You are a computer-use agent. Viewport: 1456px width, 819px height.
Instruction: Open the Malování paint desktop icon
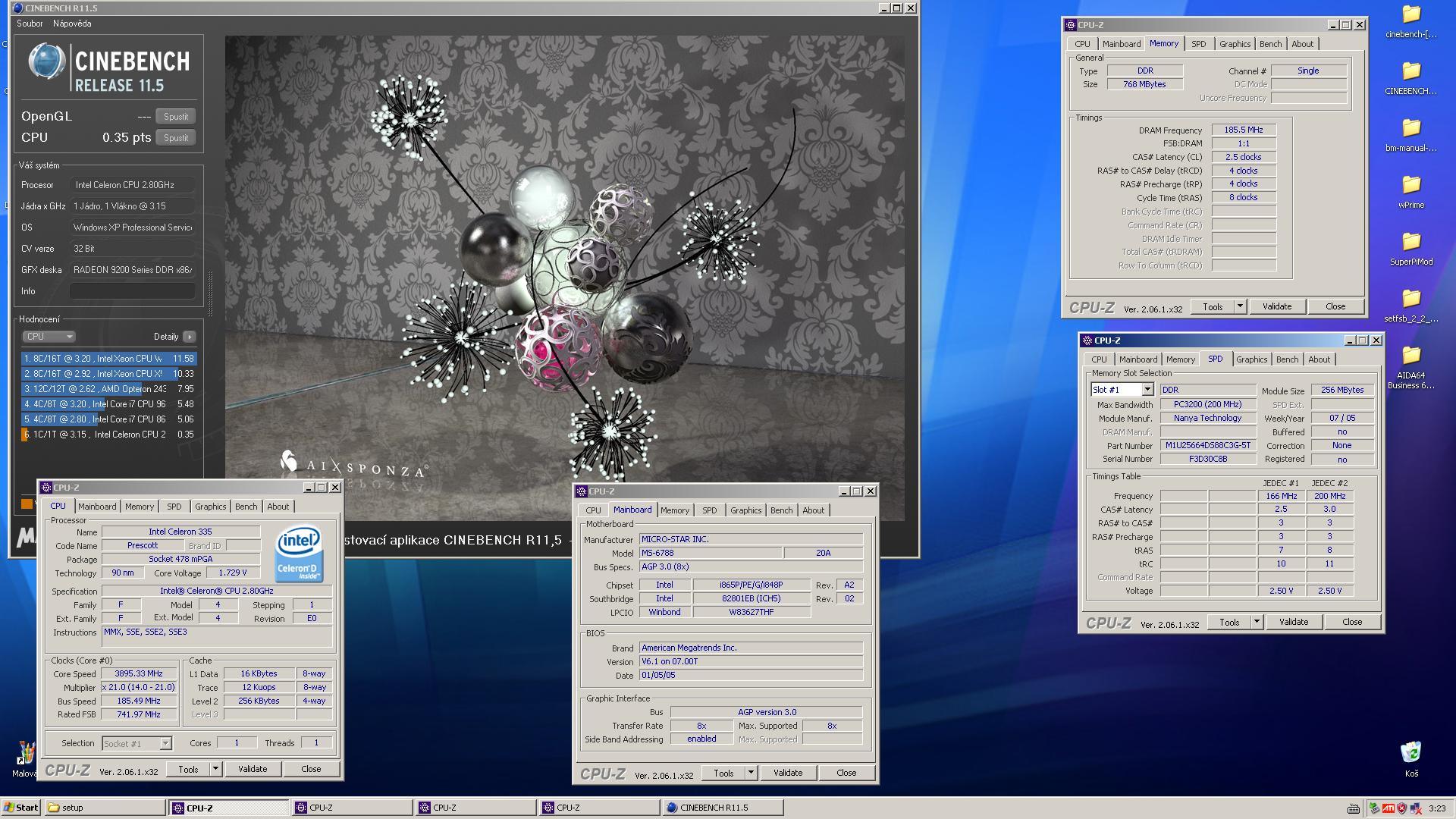coord(26,752)
